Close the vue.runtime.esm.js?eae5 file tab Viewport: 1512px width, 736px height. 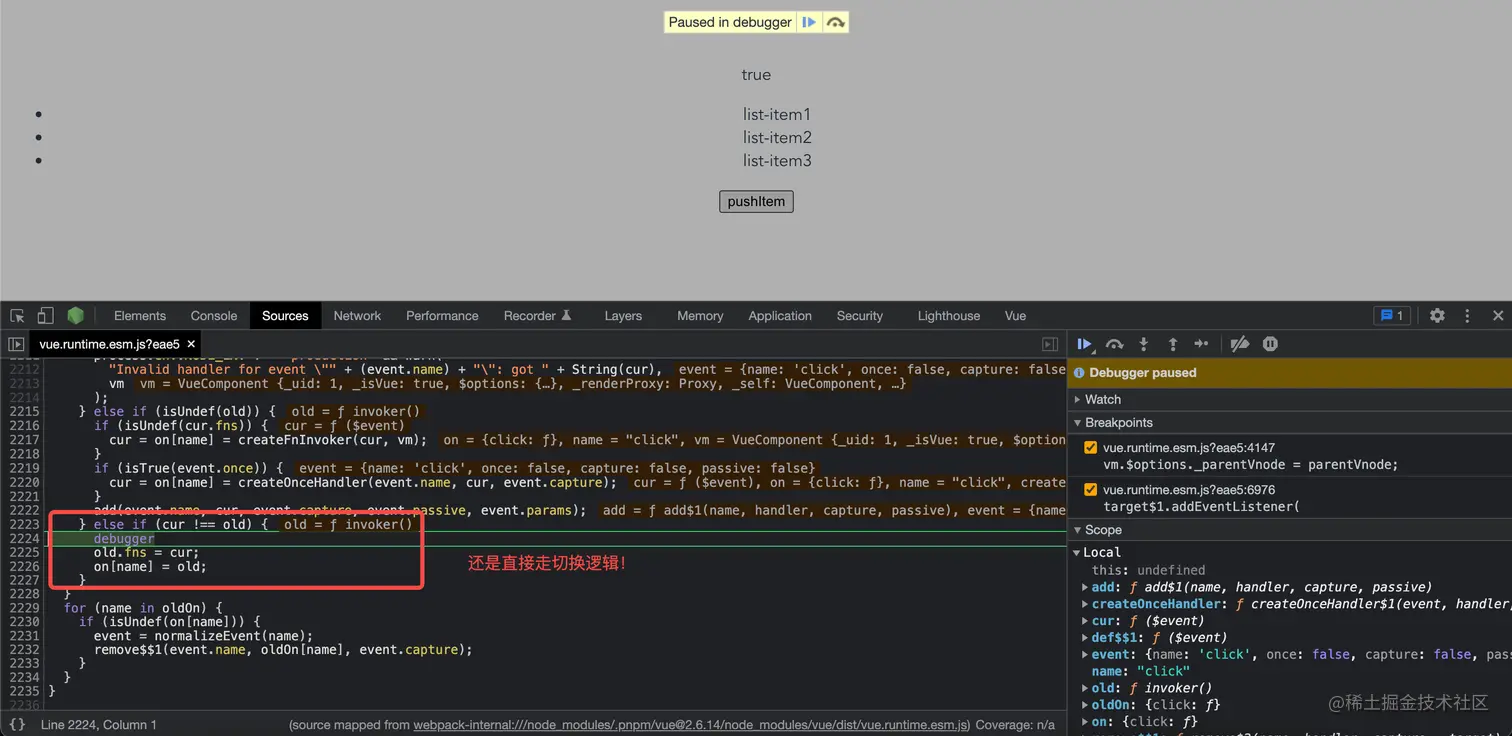pyautogui.click(x=191, y=344)
